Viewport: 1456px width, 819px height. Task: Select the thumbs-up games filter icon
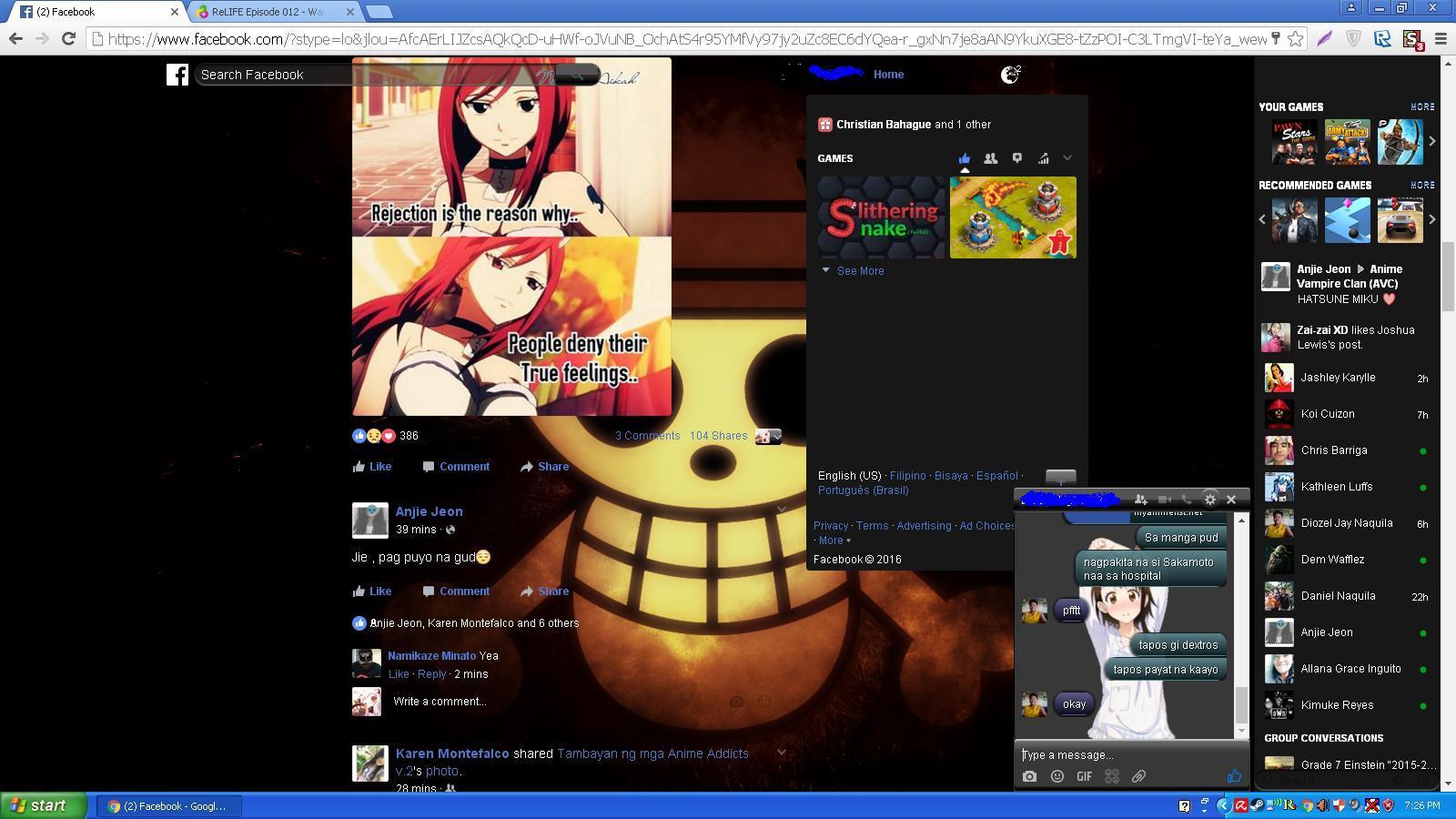(965, 158)
